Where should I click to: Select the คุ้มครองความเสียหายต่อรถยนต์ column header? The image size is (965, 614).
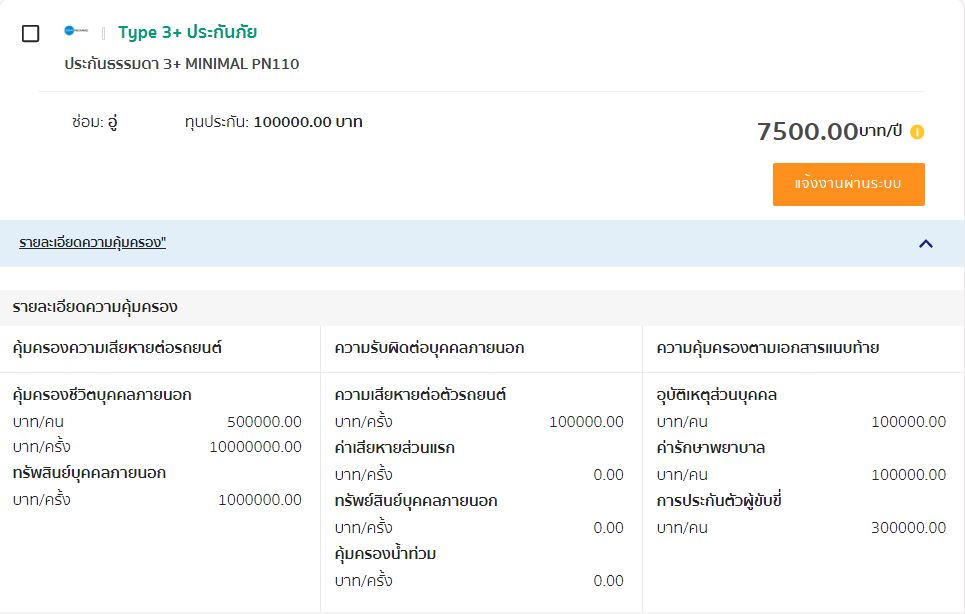[117, 348]
